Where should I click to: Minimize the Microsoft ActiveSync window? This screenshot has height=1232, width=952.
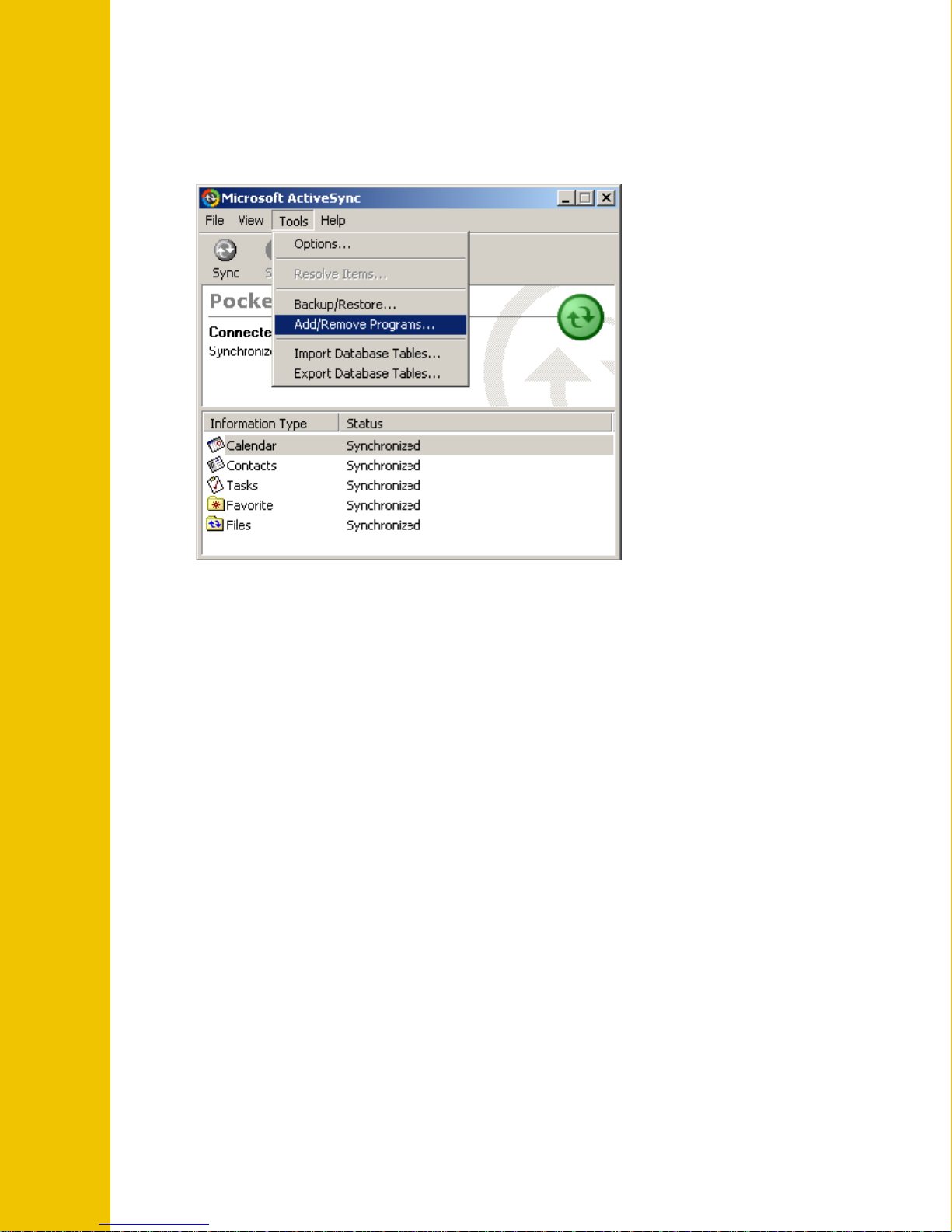click(566, 198)
